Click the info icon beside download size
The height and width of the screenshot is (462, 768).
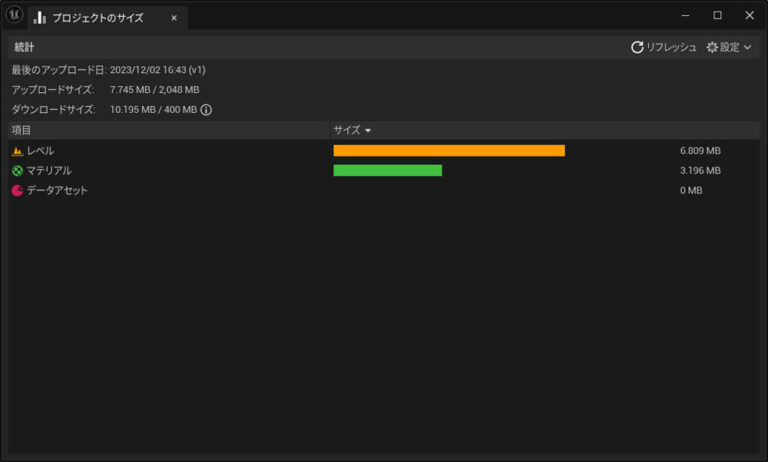click(206, 110)
